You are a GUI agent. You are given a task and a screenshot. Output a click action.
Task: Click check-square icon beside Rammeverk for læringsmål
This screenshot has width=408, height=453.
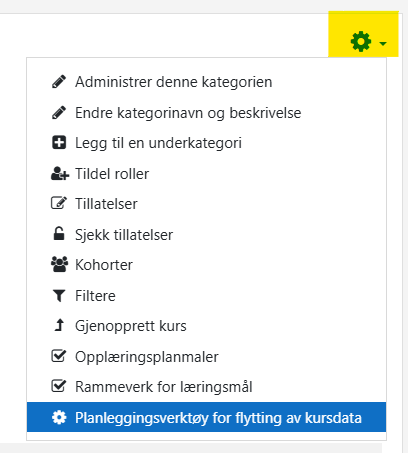[x=59, y=386]
